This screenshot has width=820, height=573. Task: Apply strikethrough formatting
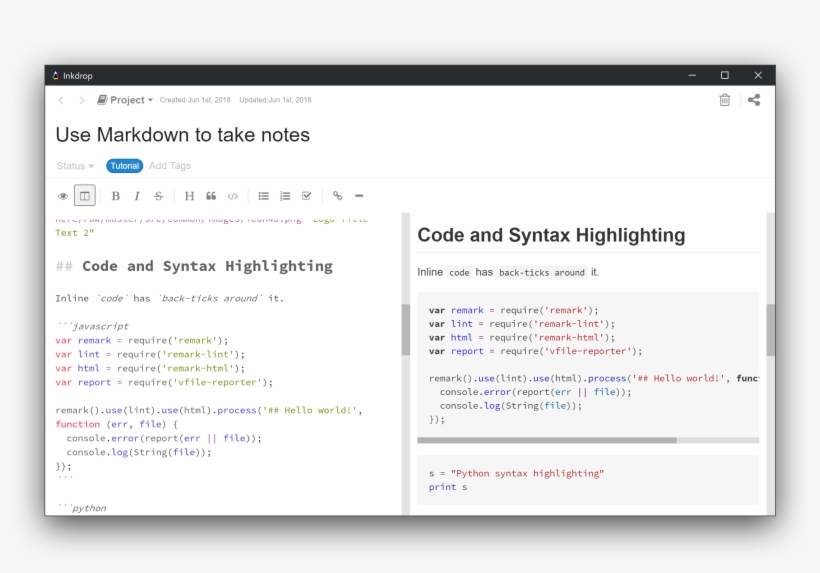click(158, 196)
